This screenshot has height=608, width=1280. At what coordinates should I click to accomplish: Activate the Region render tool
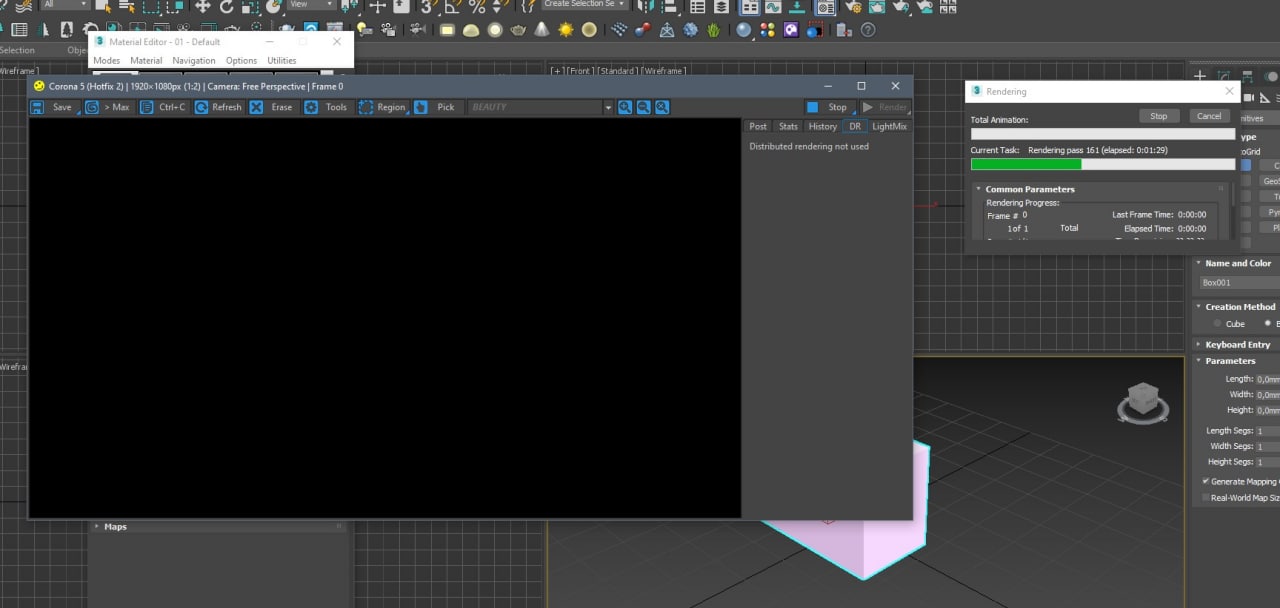(x=382, y=107)
